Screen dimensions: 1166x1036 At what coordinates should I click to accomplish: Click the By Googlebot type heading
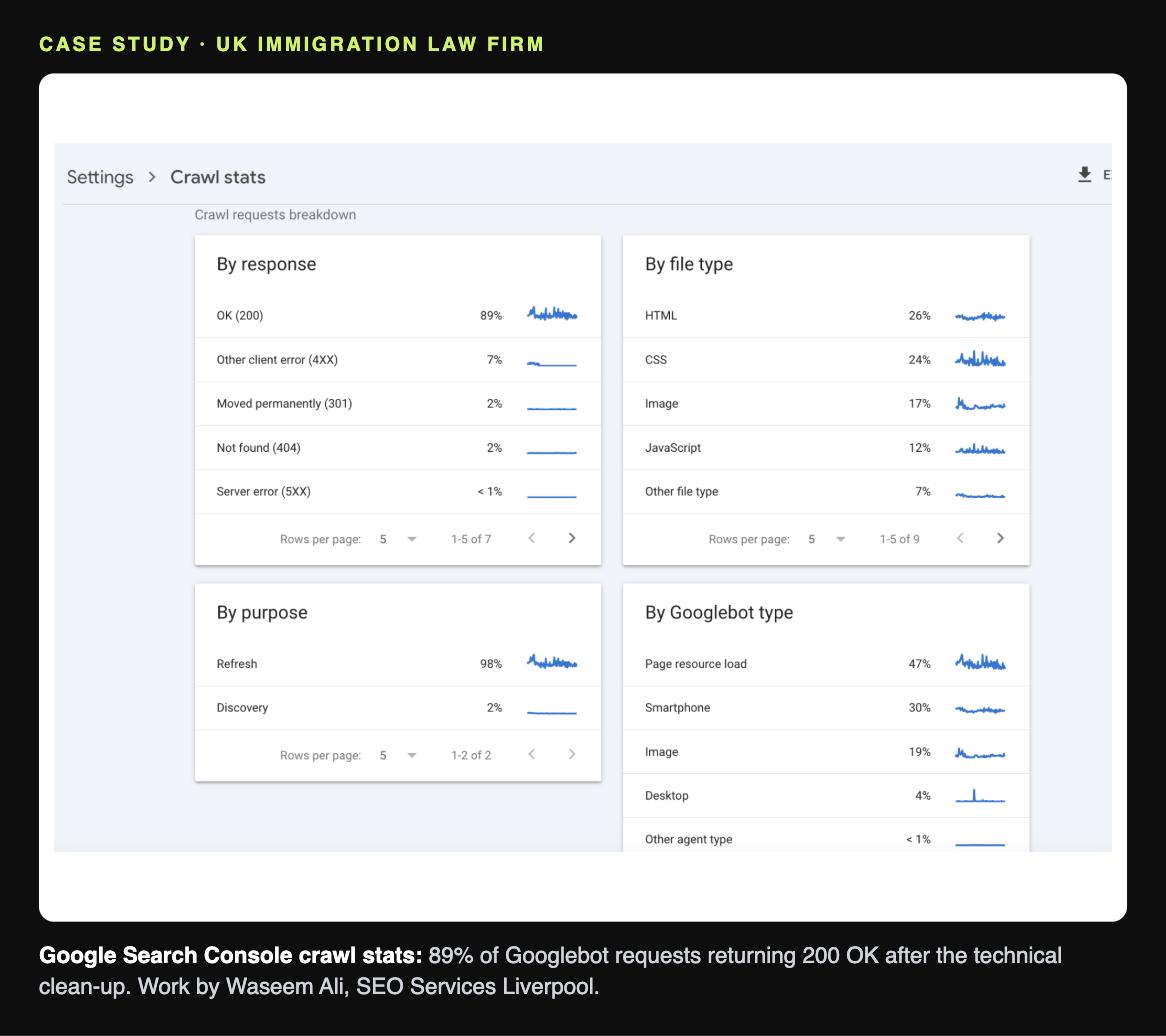coord(719,613)
